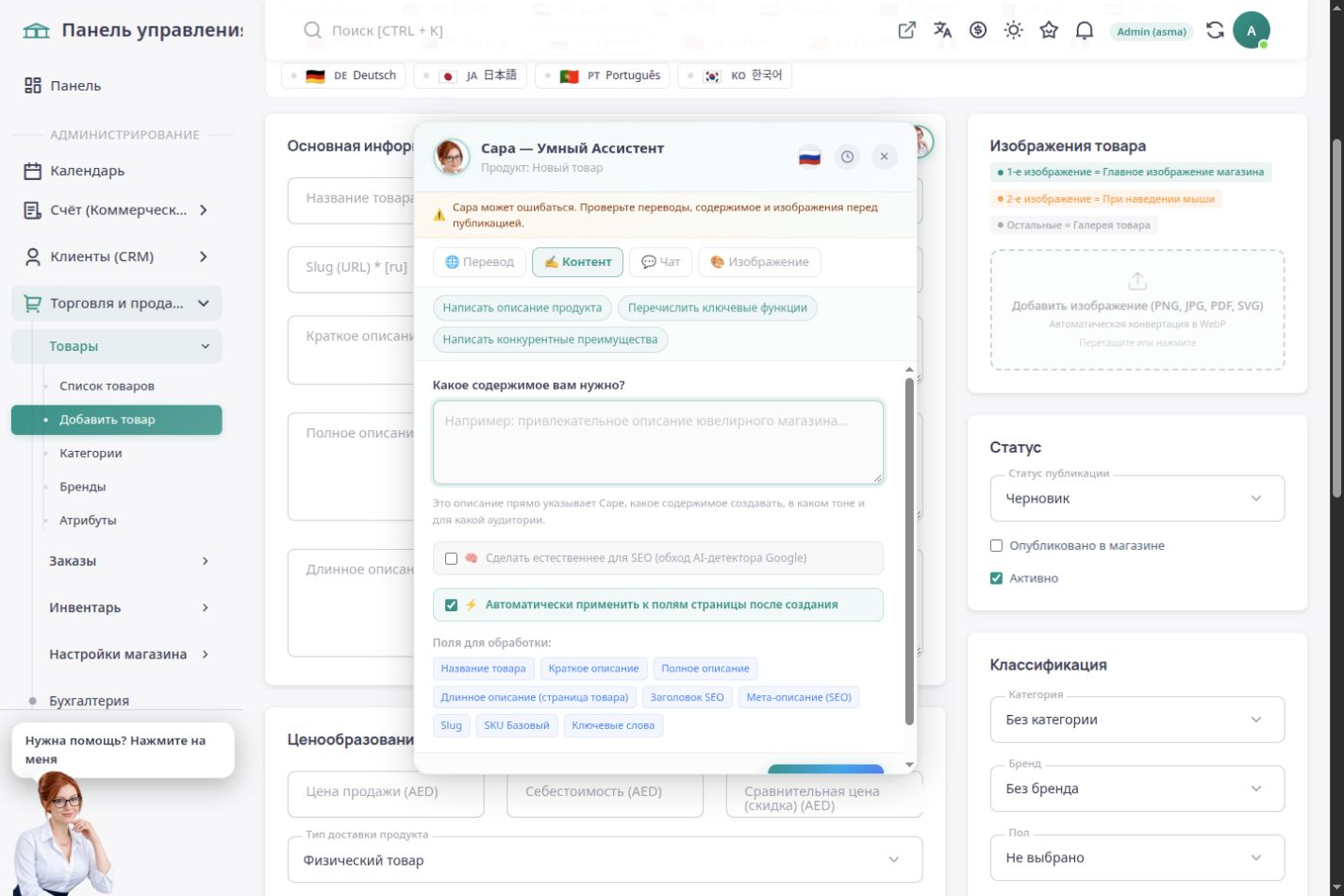Click the Панель dashboard icon in sidebar

point(33,86)
